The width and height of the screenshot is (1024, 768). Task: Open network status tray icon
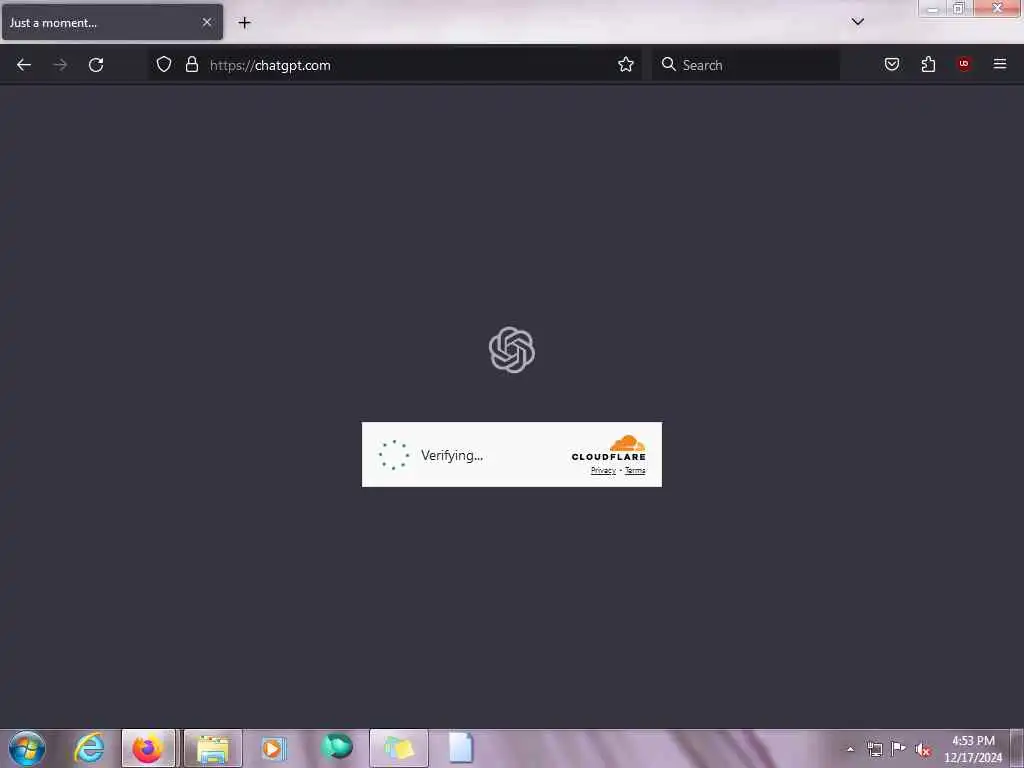(874, 749)
